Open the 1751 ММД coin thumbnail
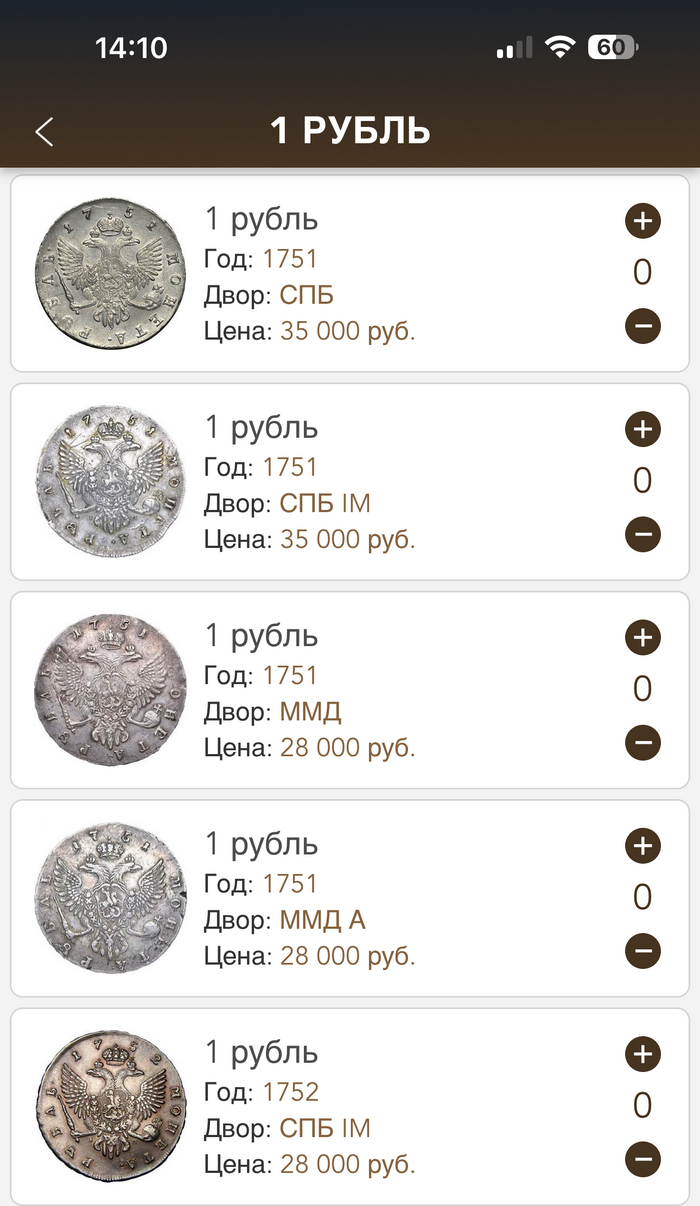This screenshot has width=700, height=1206. click(110, 689)
